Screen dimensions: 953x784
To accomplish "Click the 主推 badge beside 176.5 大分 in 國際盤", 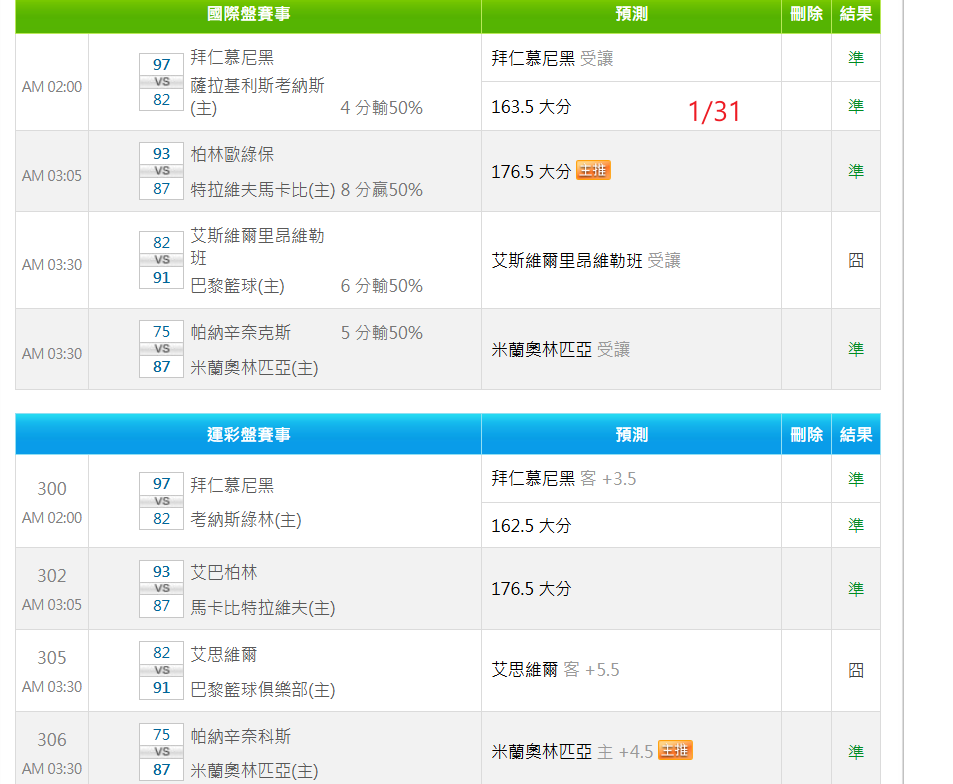I will pos(593,170).
